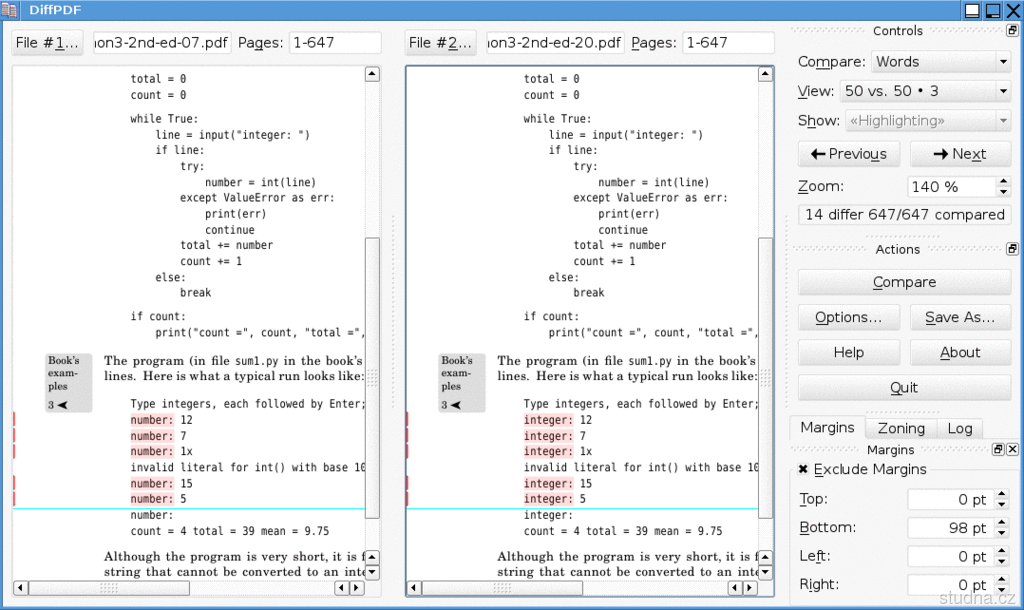Switch to the Log tab
The height and width of the screenshot is (610, 1024).
[x=959, y=428]
